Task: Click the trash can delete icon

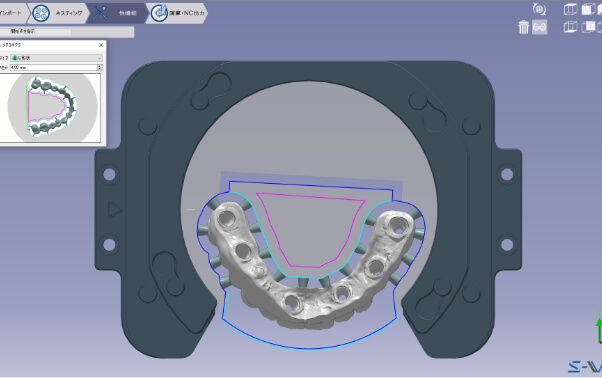Action: [x=523, y=27]
